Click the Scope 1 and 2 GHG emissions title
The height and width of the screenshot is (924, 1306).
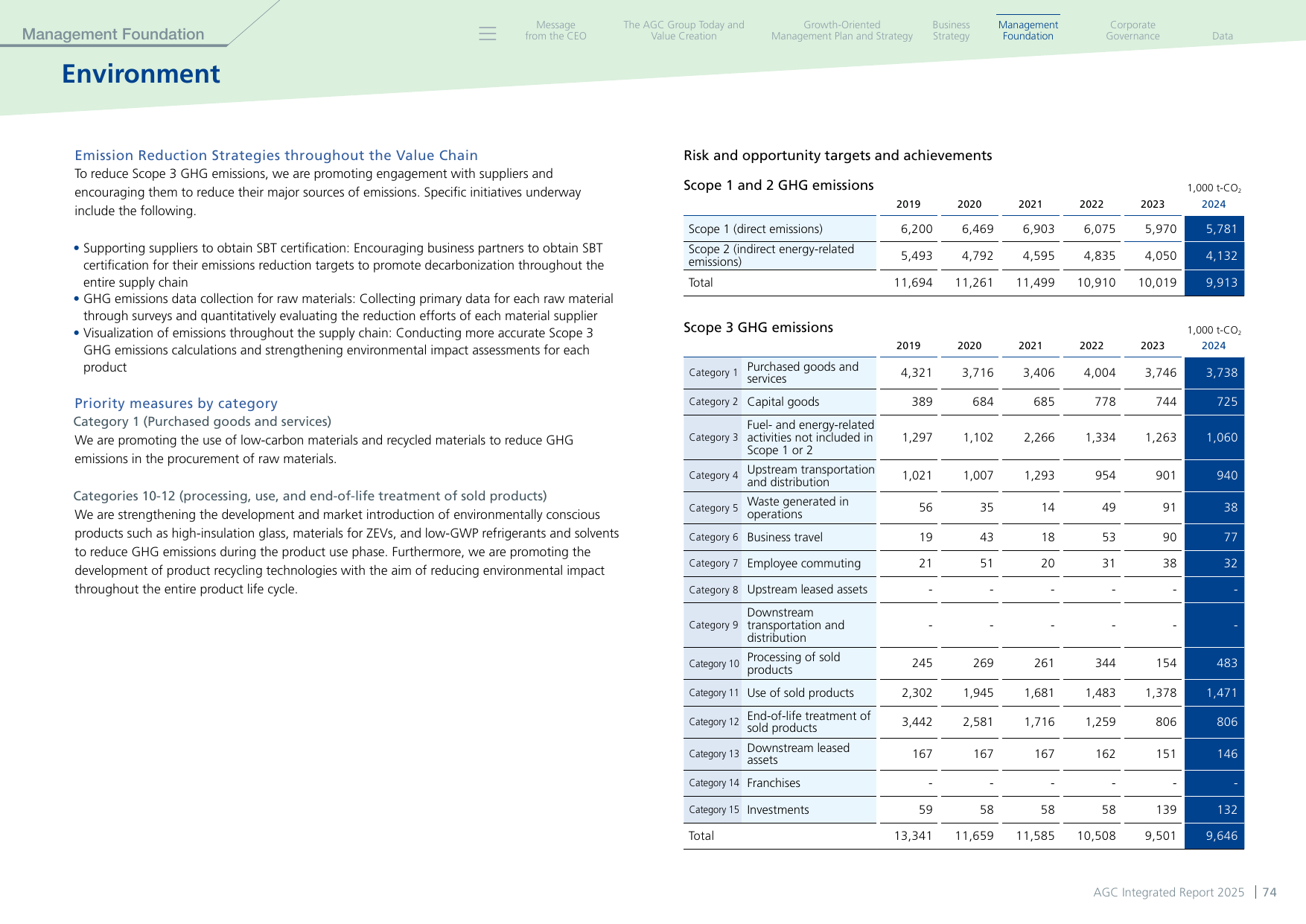[x=778, y=185]
